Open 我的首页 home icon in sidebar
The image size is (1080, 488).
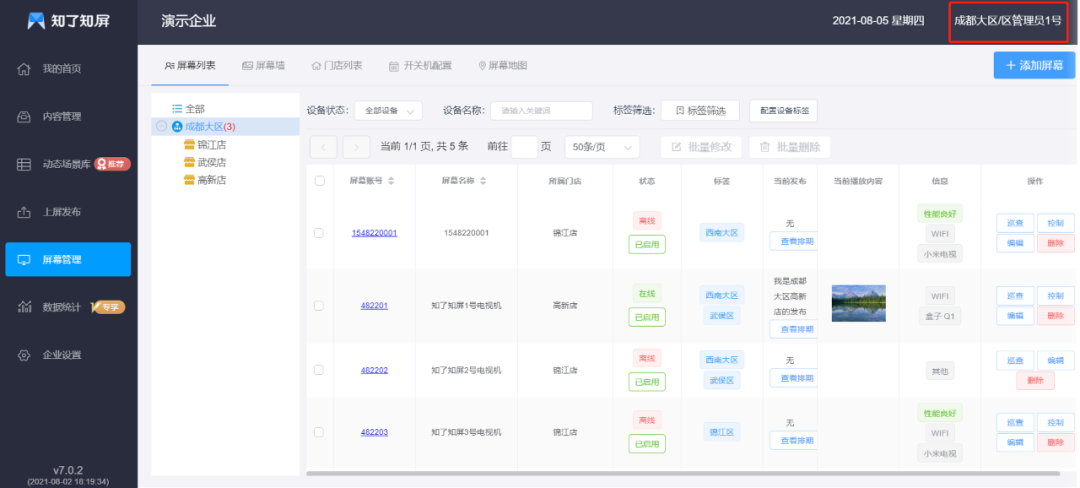click(23, 69)
